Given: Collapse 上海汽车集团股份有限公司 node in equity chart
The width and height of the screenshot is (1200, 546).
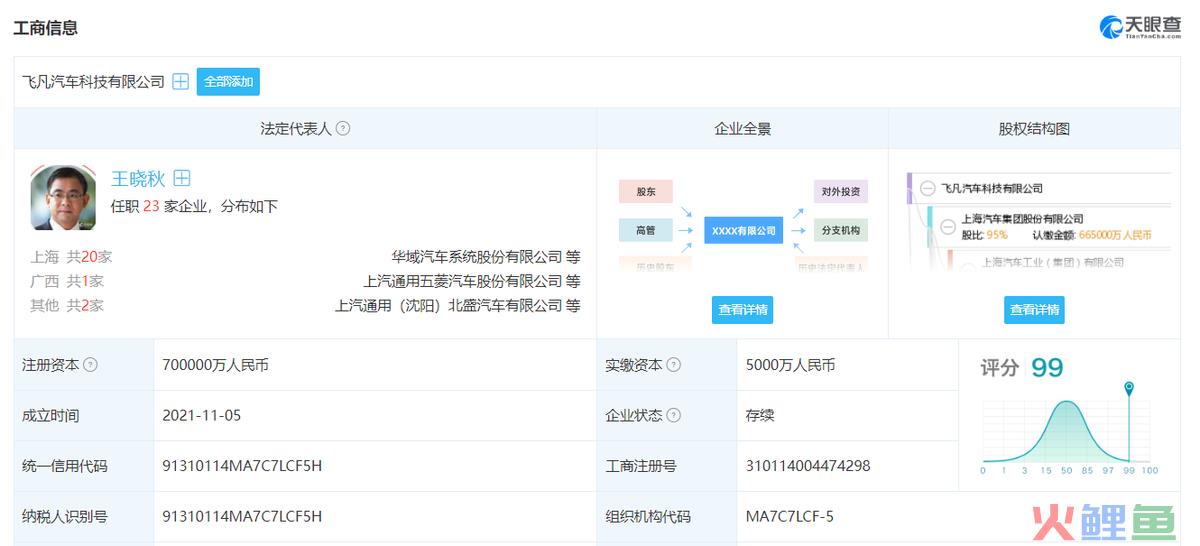Looking at the screenshot, I should click(x=947, y=227).
